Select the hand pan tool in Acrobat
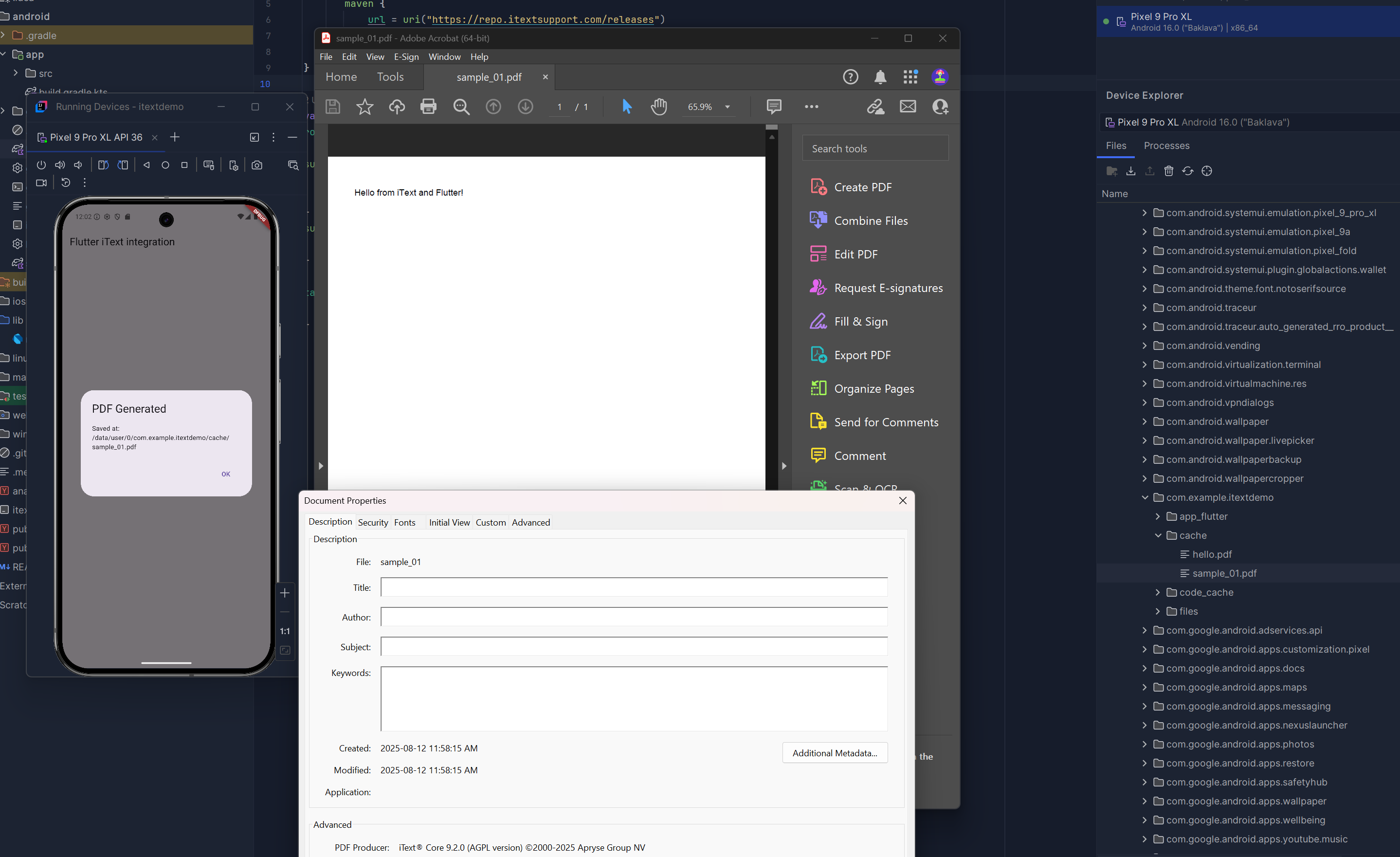 click(658, 106)
